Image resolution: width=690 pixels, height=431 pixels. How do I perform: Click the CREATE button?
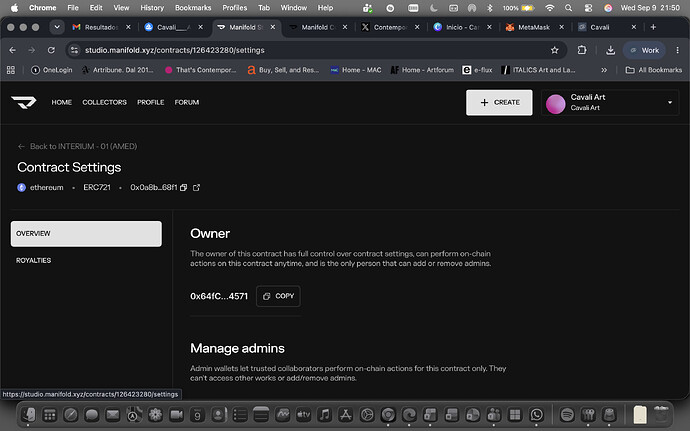499,102
